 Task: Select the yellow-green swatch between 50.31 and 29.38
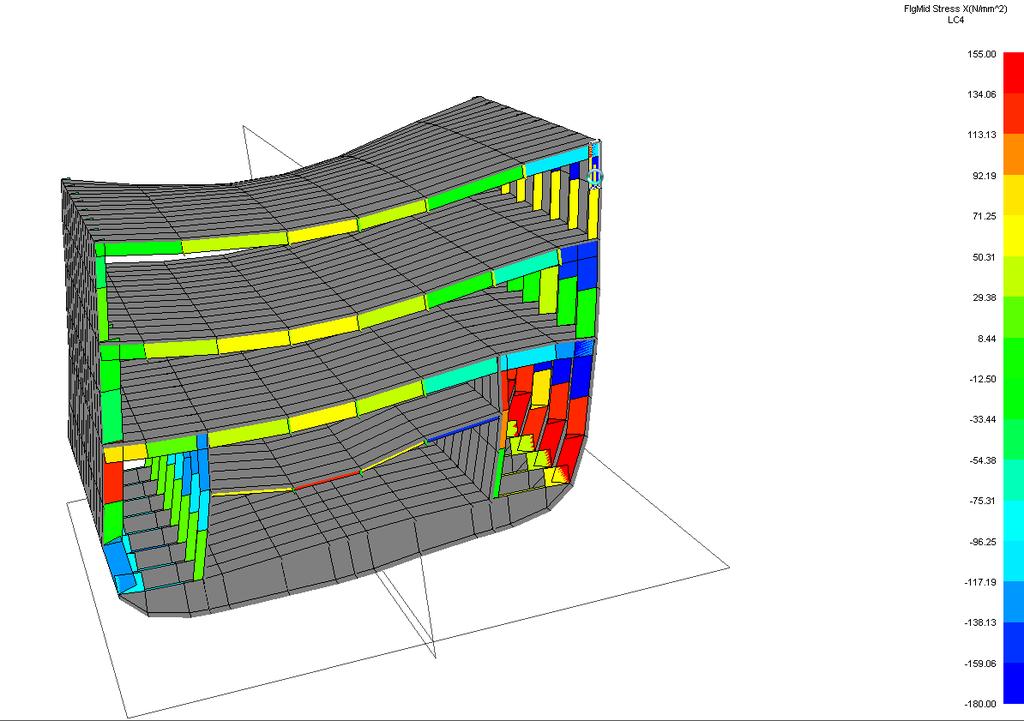[1014, 276]
